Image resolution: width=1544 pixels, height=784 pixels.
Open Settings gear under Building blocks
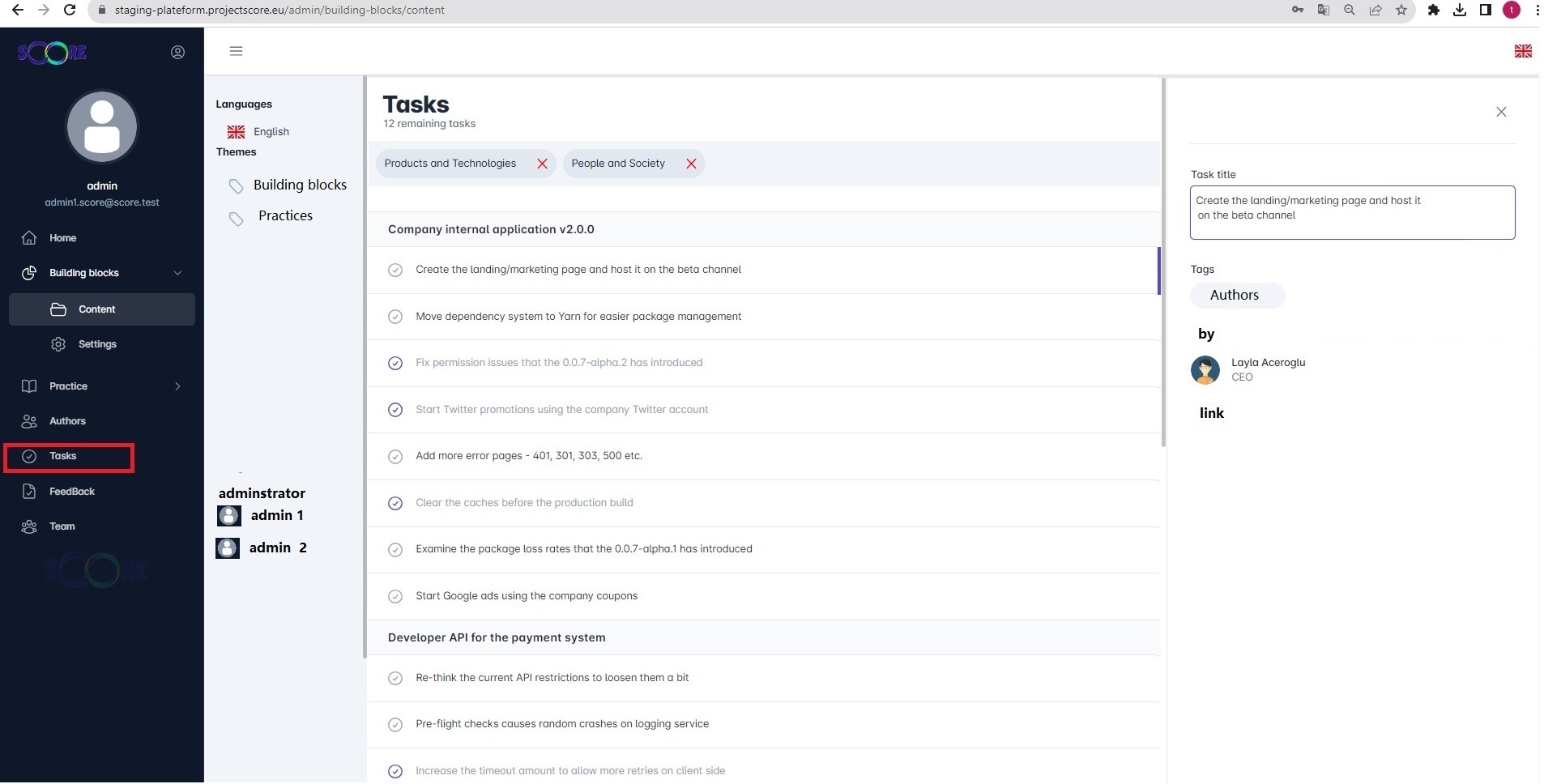(x=58, y=344)
